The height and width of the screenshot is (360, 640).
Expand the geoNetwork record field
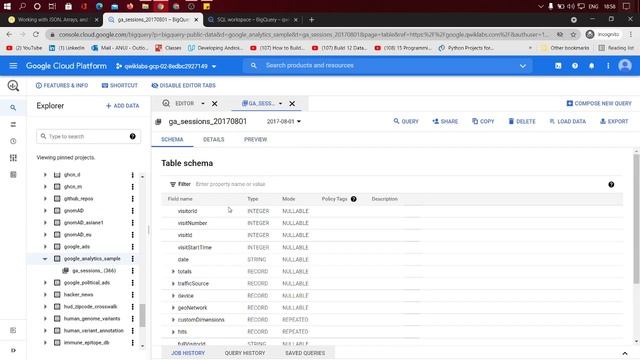coord(173,308)
